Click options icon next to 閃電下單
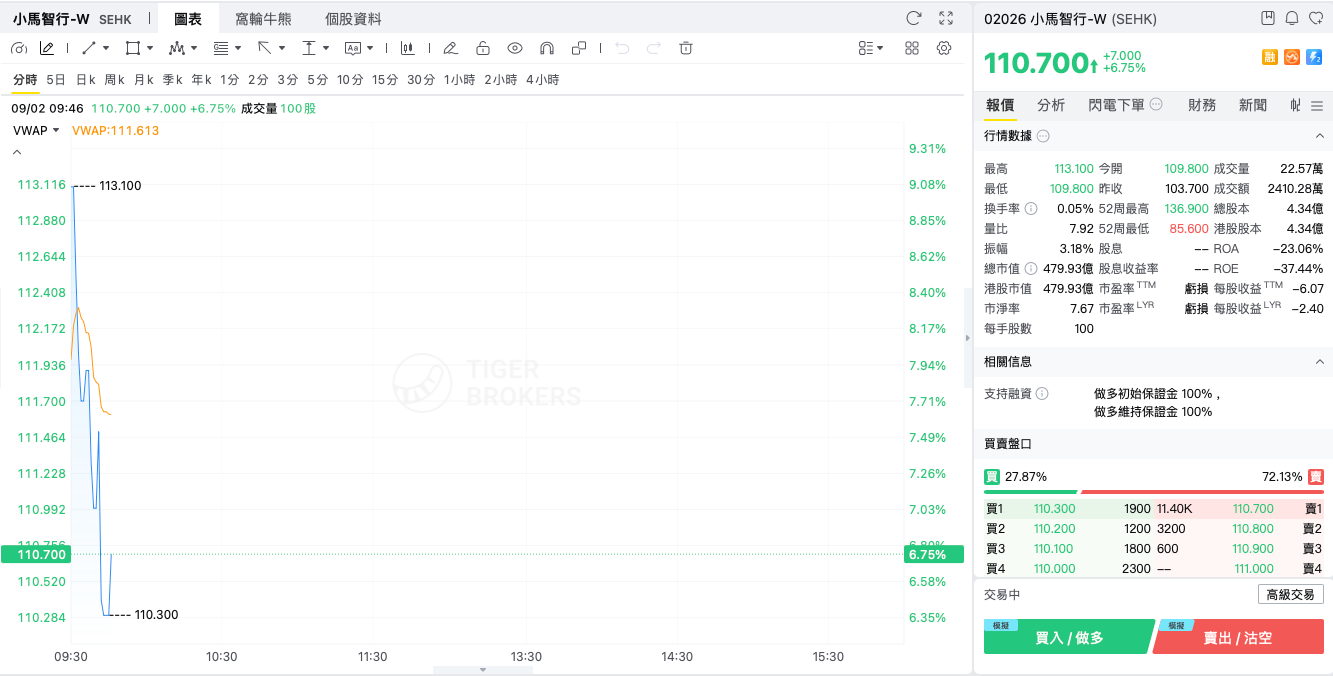This screenshot has height=676, width=1333. tap(1156, 105)
